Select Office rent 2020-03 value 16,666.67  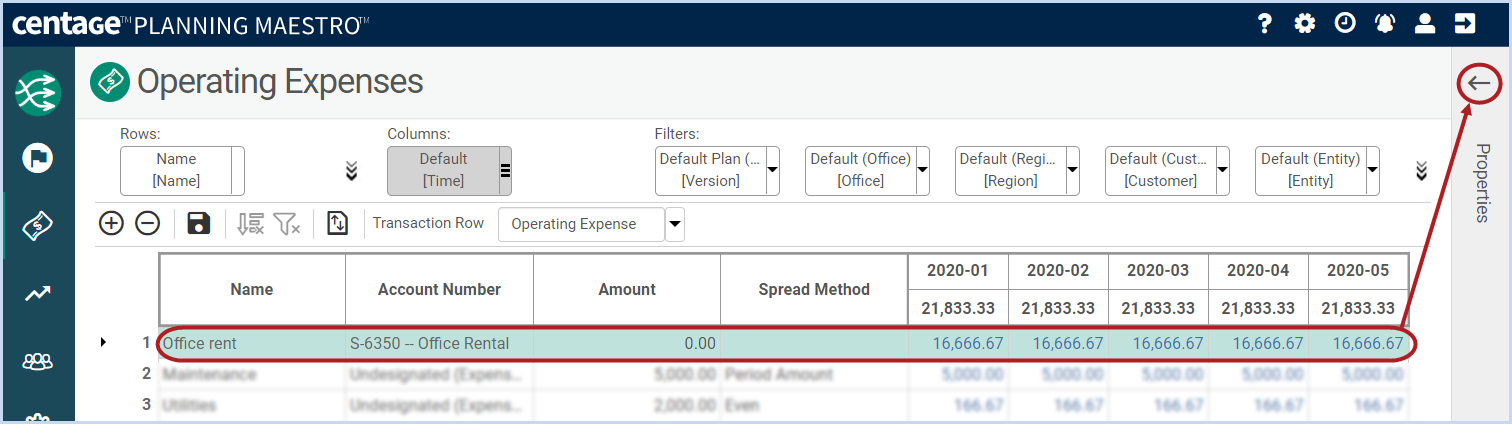[1158, 343]
